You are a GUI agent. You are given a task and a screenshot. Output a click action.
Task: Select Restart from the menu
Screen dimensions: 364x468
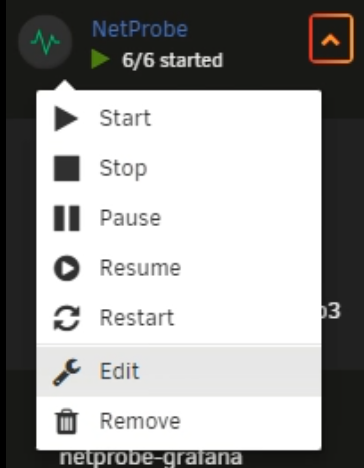click(x=137, y=318)
